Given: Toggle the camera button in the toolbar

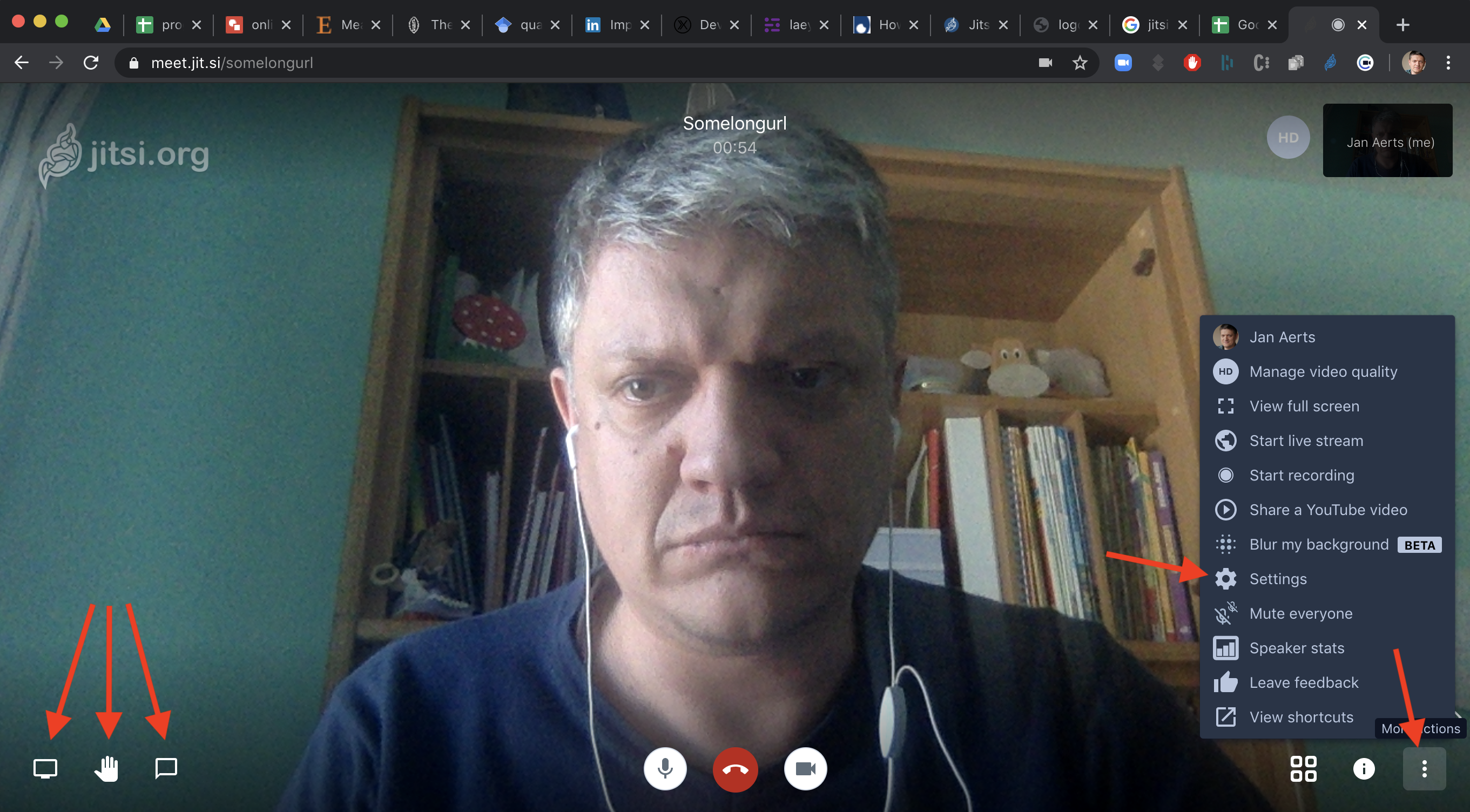Looking at the screenshot, I should click(805, 769).
